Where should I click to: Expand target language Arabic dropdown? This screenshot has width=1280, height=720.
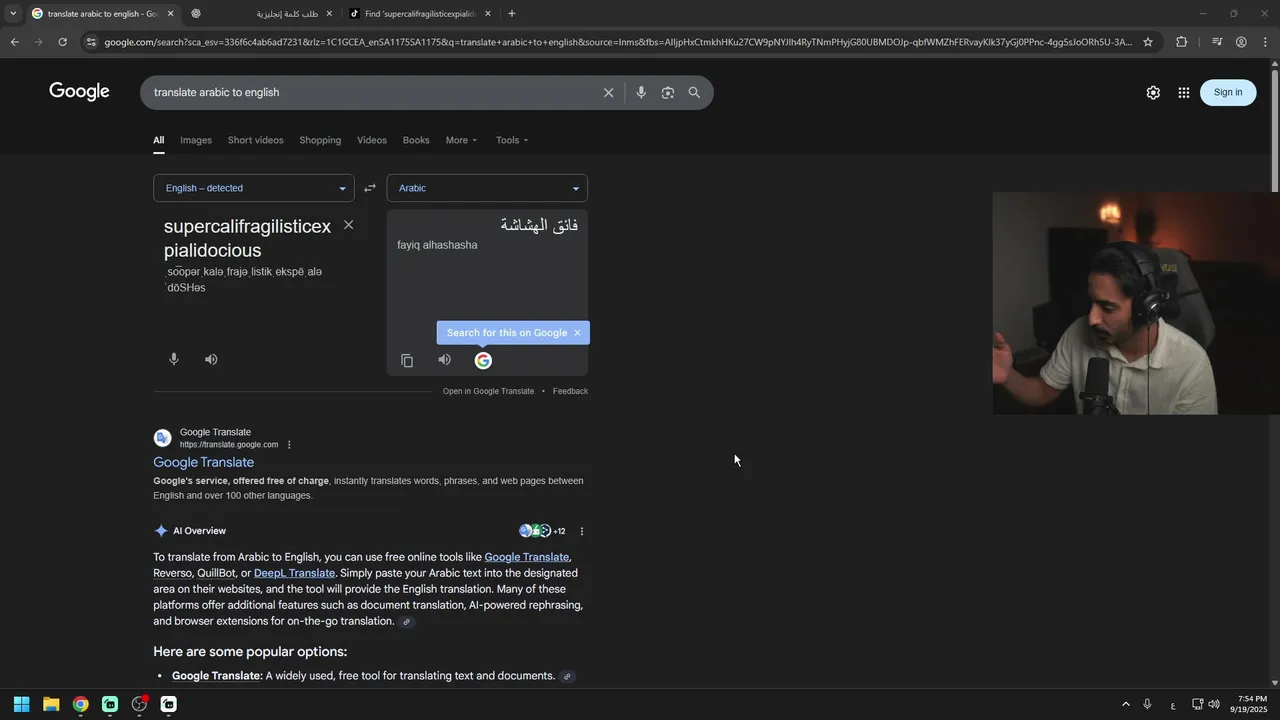487,188
